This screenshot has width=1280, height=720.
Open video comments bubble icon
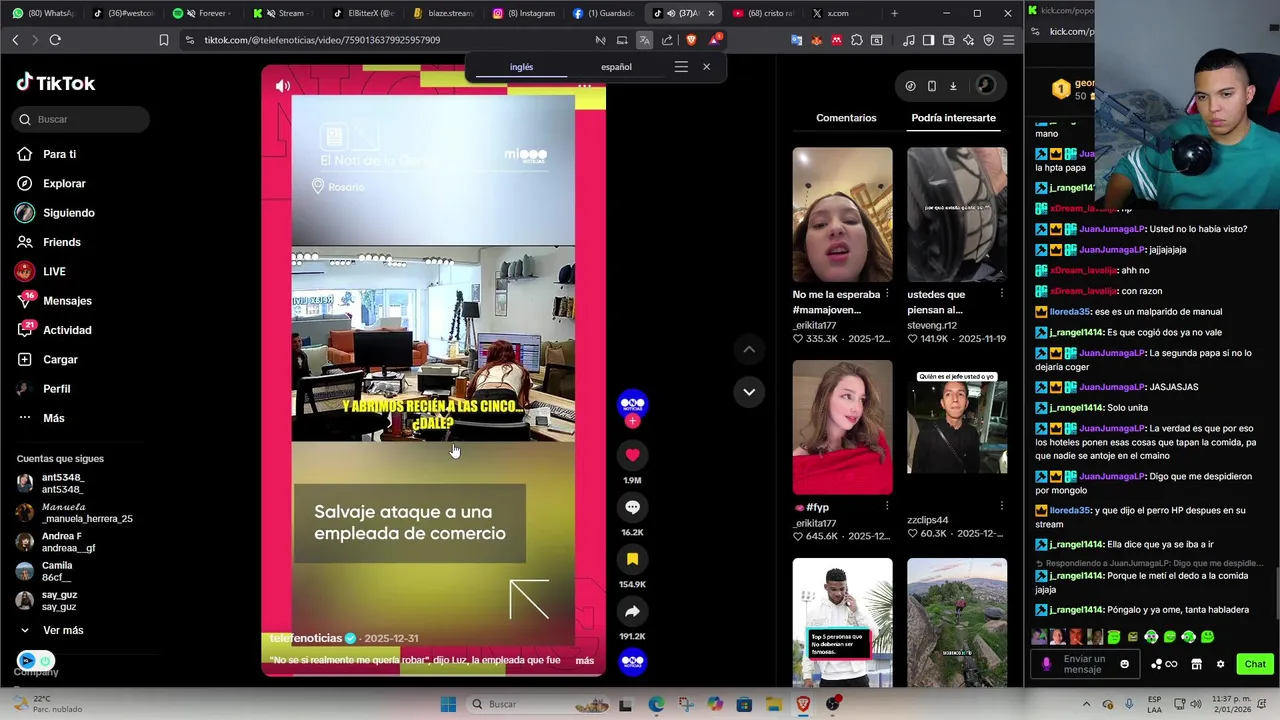click(632, 507)
